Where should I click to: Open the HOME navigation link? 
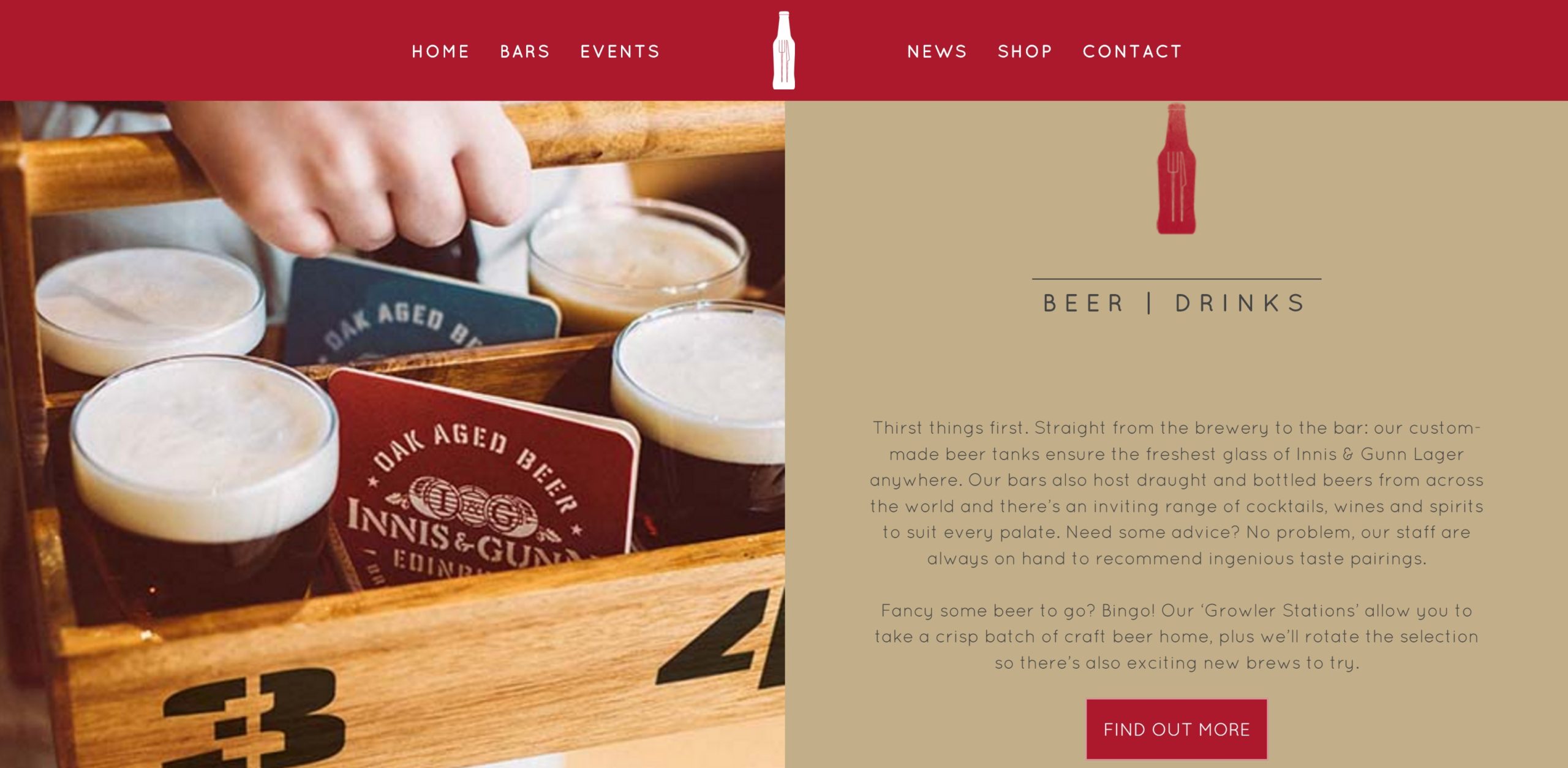coord(440,51)
